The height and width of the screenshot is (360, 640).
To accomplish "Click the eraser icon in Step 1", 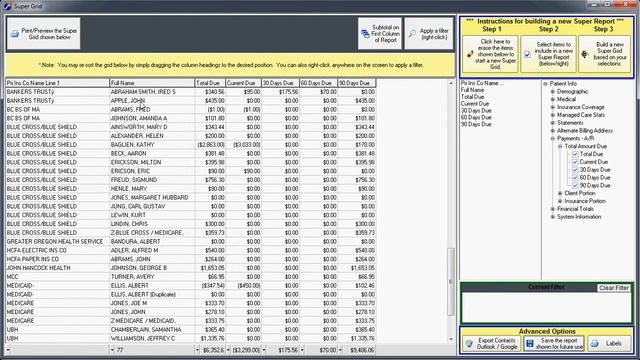I will pyautogui.click(x=470, y=54).
